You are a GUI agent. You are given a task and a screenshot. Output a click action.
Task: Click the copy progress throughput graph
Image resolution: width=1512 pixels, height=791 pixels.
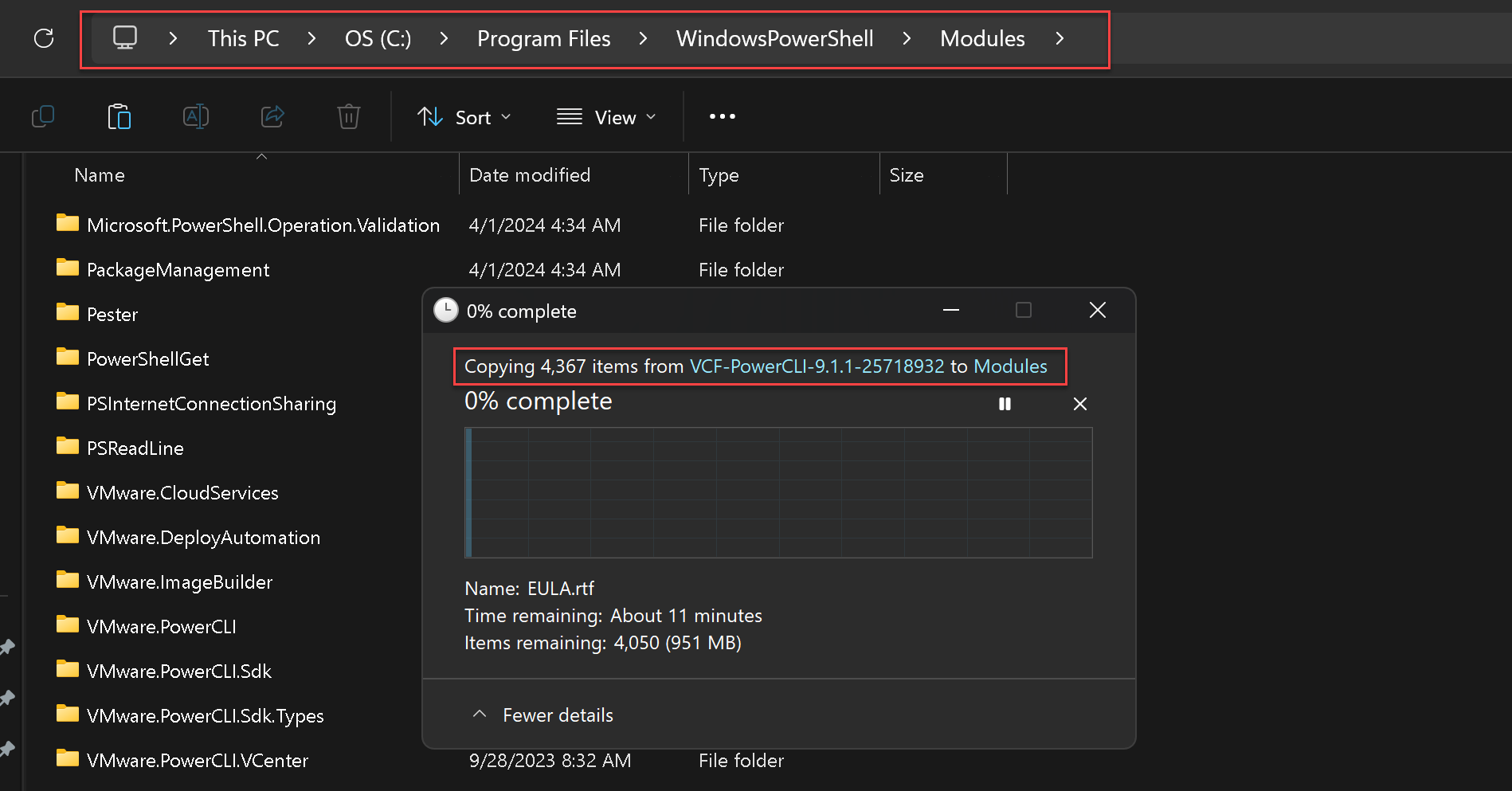coord(778,492)
